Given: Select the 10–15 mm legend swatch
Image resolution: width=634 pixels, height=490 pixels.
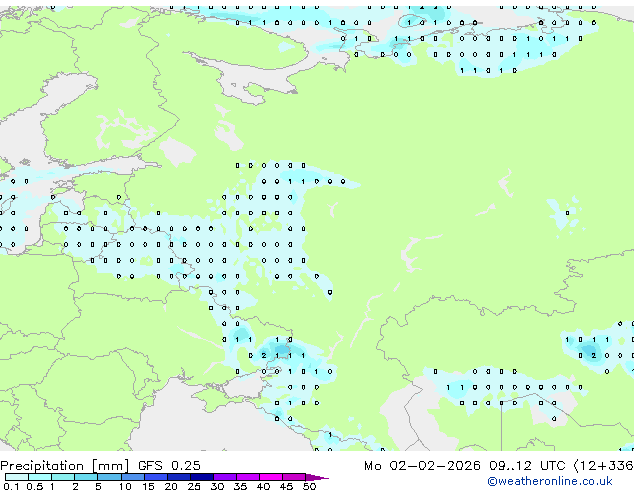Looking at the screenshot, I should point(132,477).
